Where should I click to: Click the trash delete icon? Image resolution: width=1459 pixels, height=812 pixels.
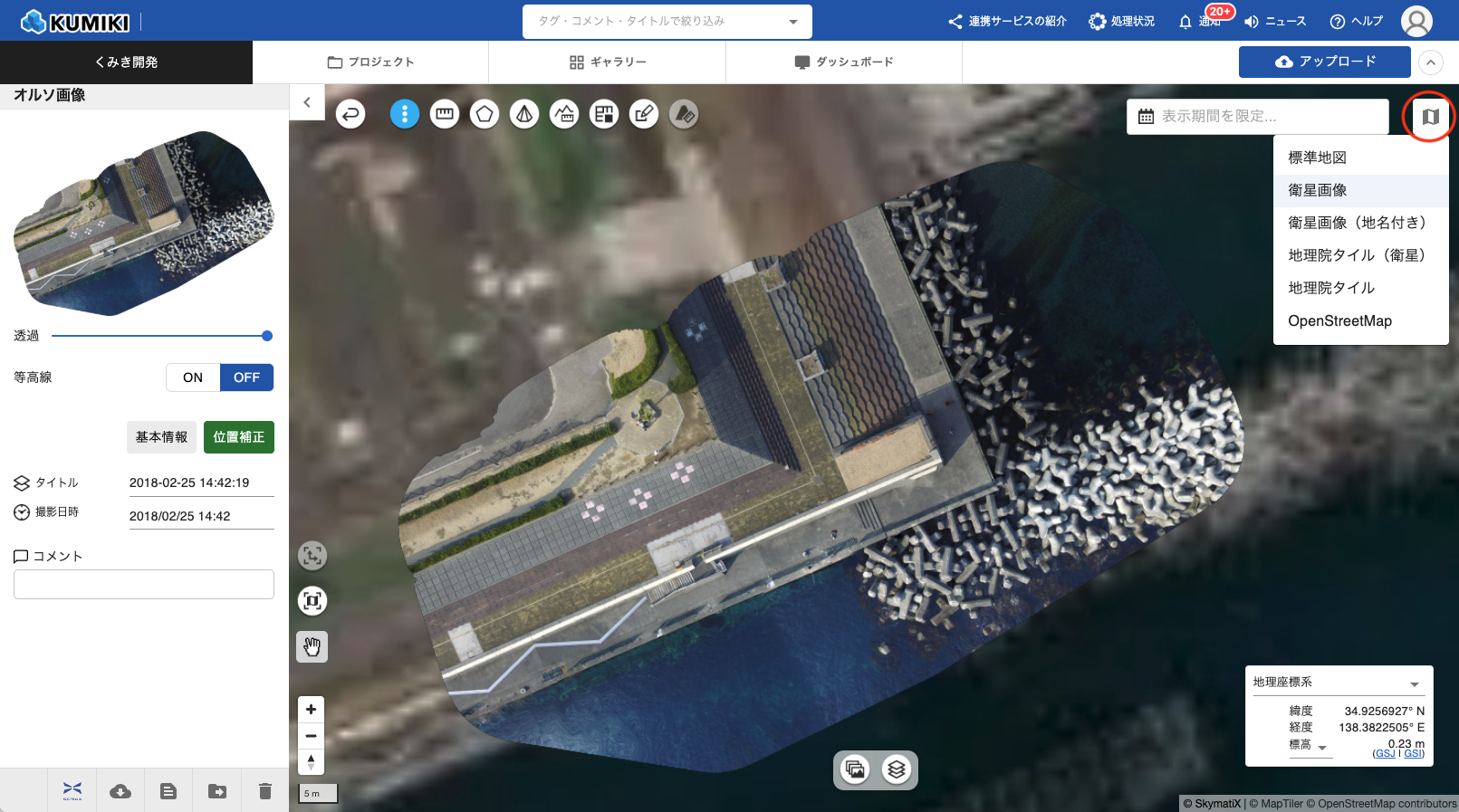(264, 791)
